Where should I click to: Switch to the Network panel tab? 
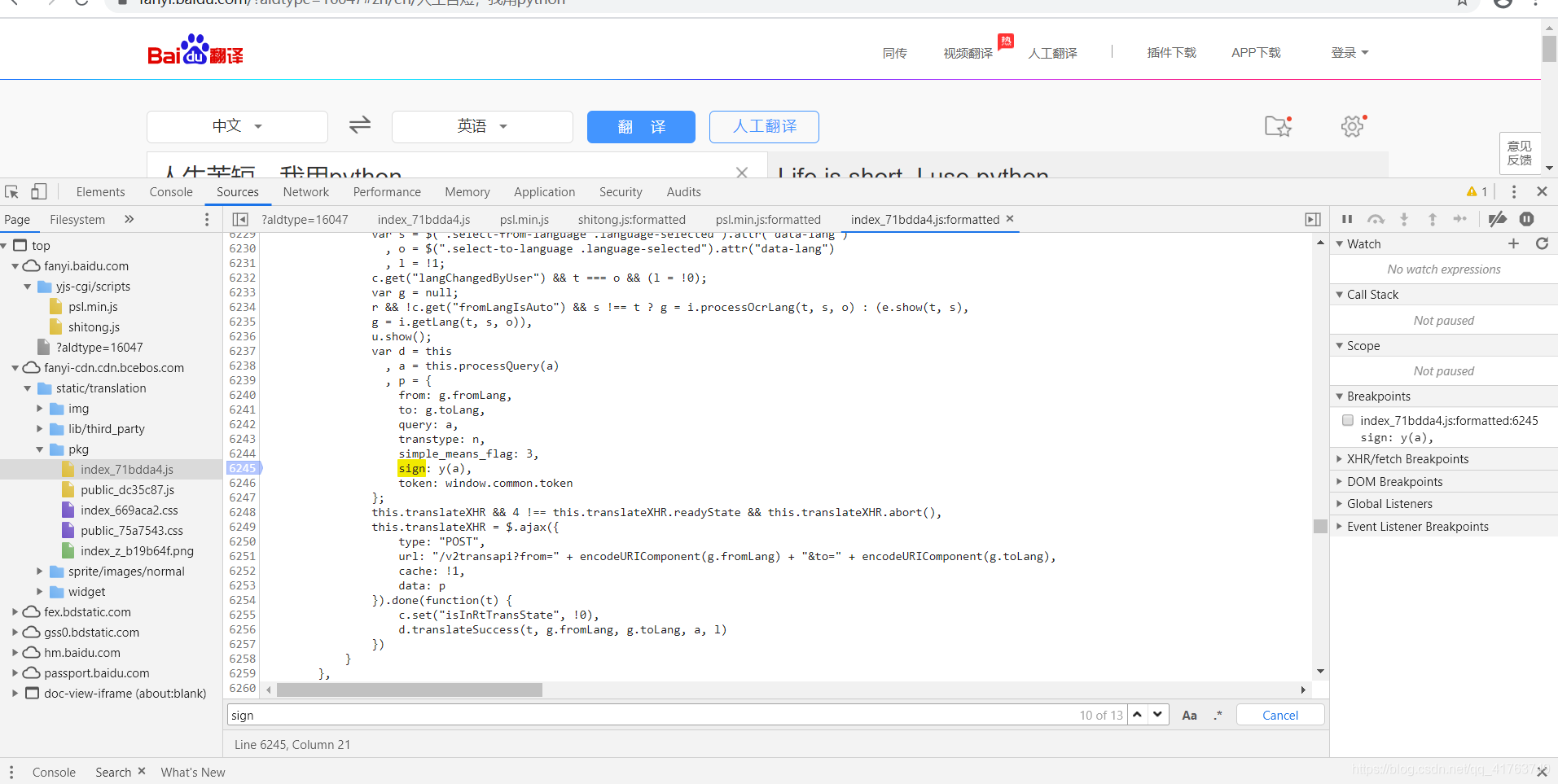(x=306, y=192)
